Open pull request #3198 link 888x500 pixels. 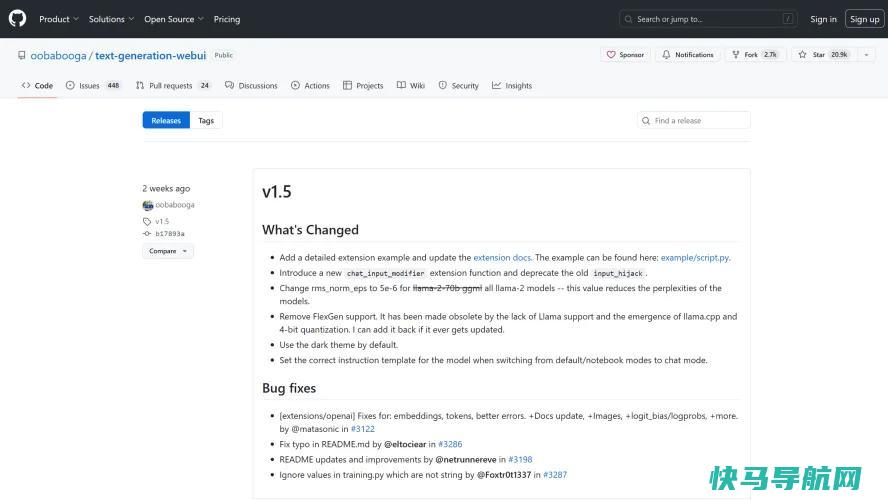pyautogui.click(x=520, y=459)
